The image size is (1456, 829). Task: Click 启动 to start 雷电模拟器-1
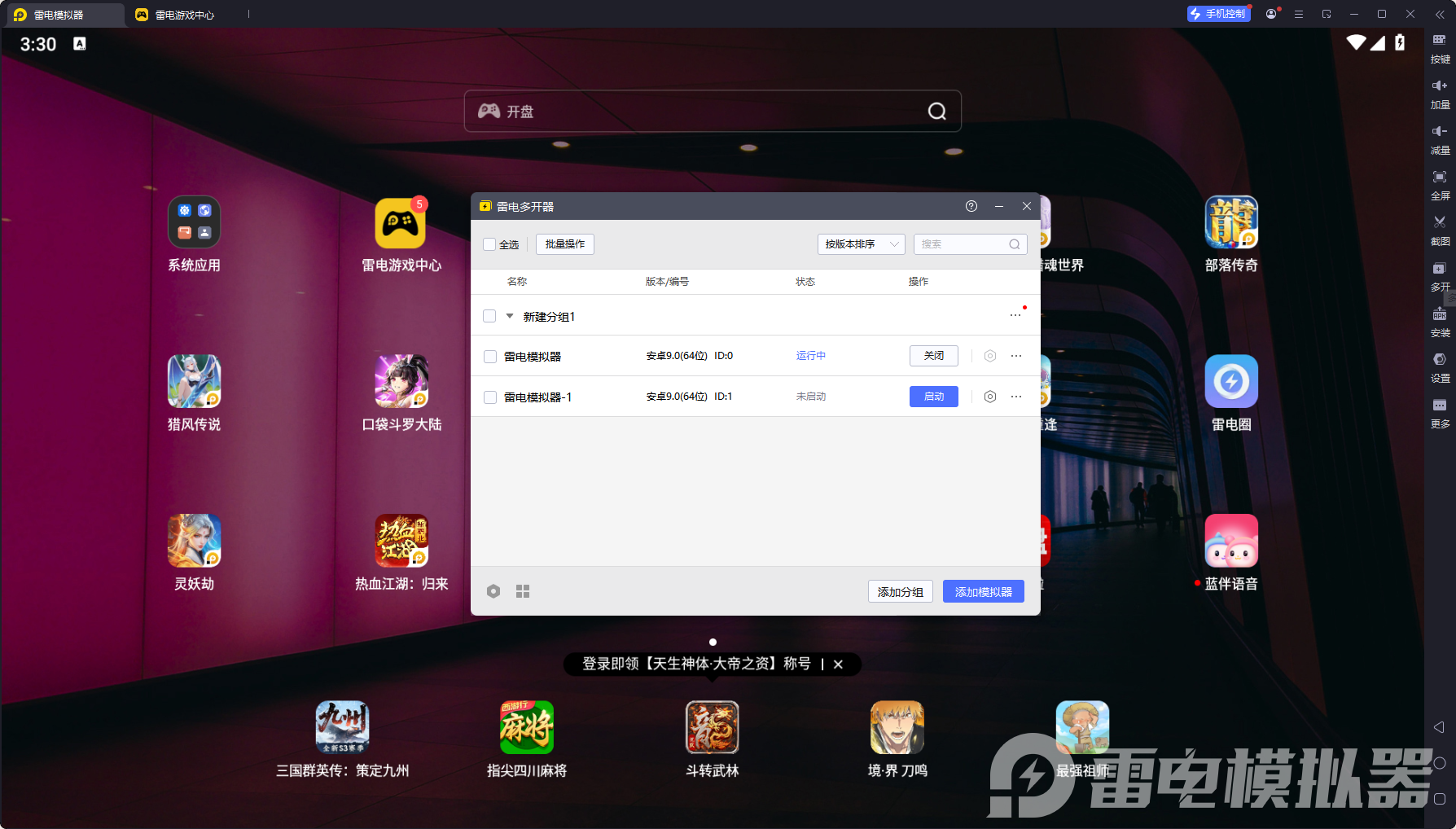pyautogui.click(x=934, y=397)
